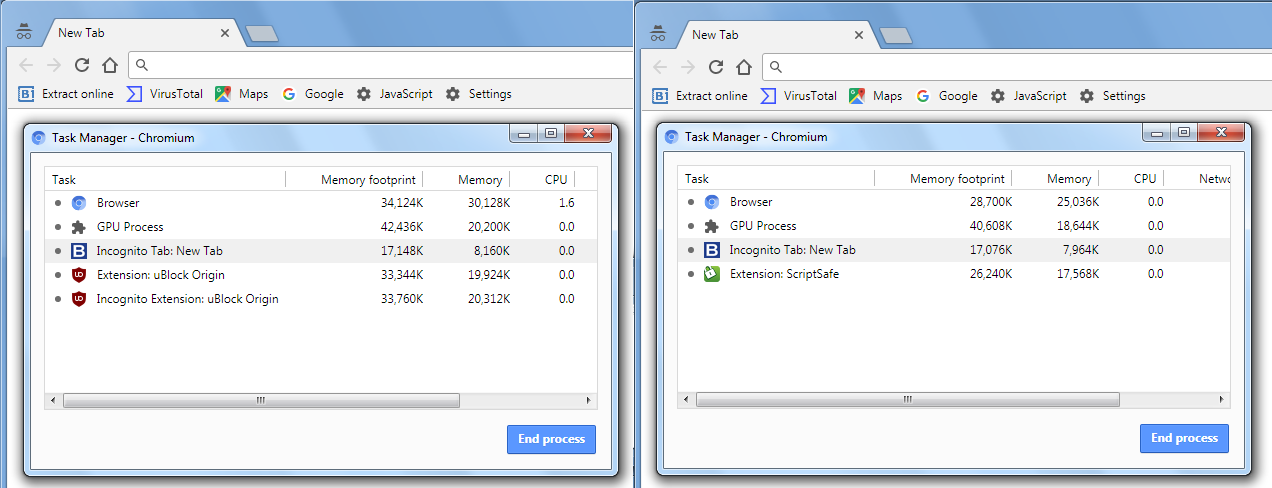This screenshot has width=1272, height=488.
Task: Click the left scrollbar arrow in the right Task Manager
Action: (x=686, y=399)
